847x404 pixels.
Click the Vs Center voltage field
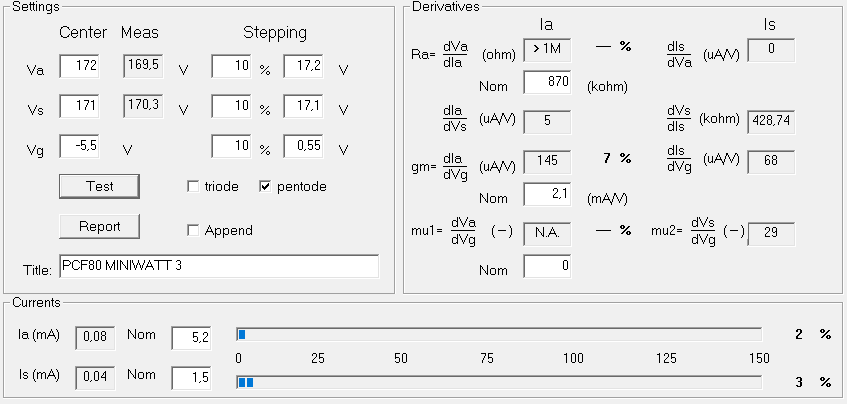[79, 106]
